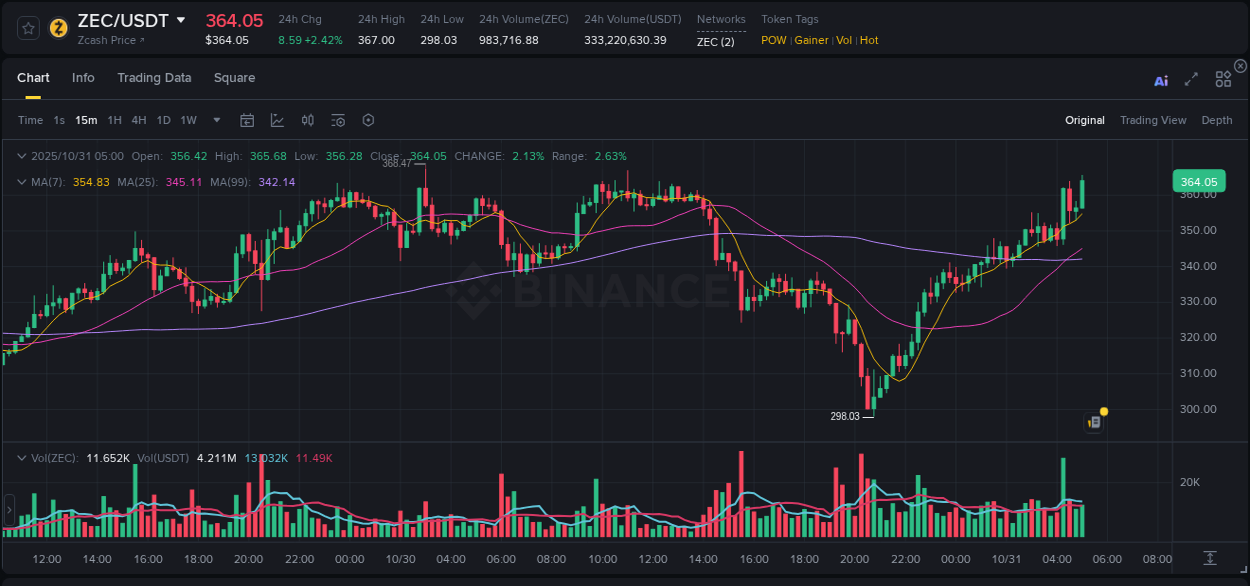Open the extra timeframes dropdown arrow
1250x586 pixels.
pos(215,119)
